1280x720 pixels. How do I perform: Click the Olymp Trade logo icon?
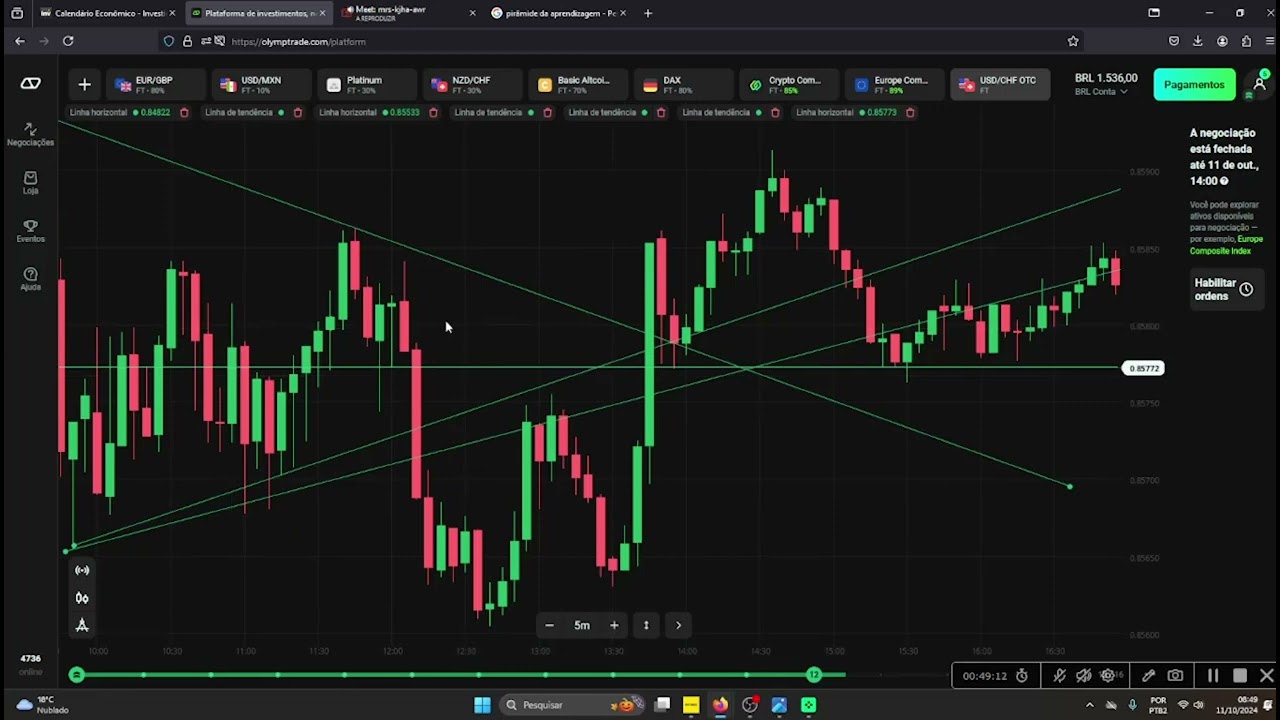click(31, 84)
